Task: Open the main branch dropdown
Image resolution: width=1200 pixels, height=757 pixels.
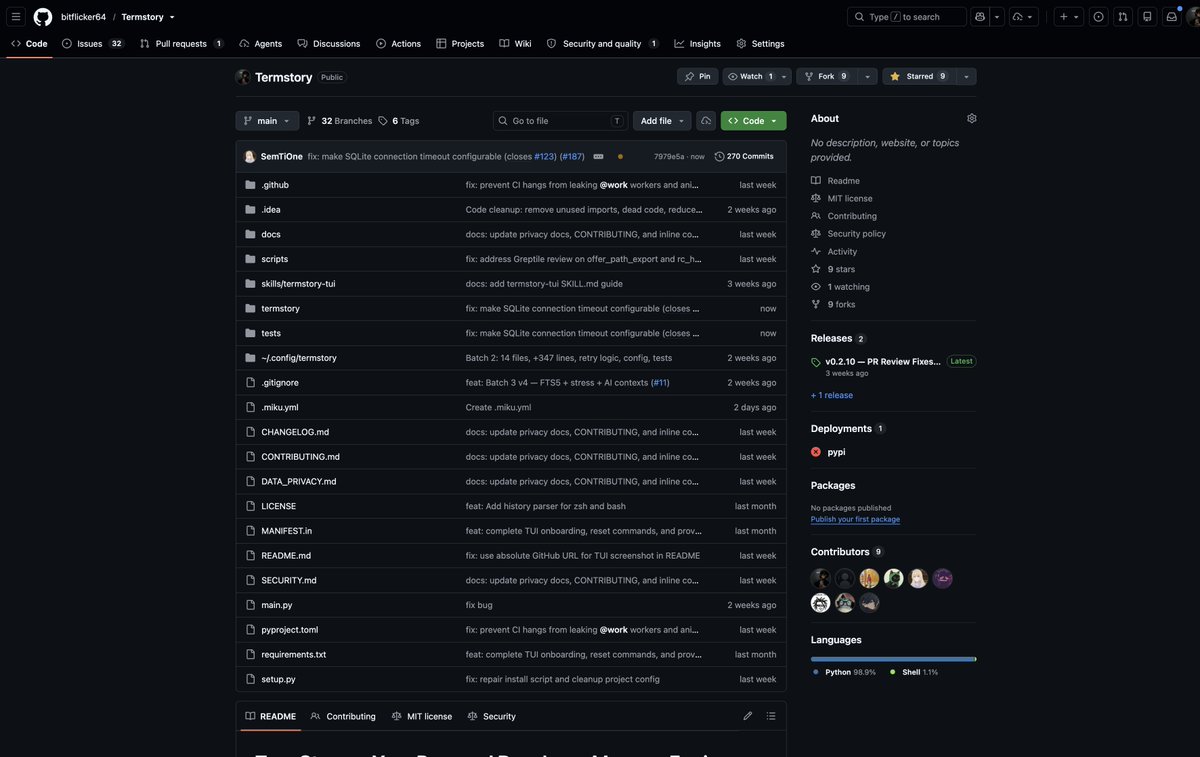Action: (267, 121)
